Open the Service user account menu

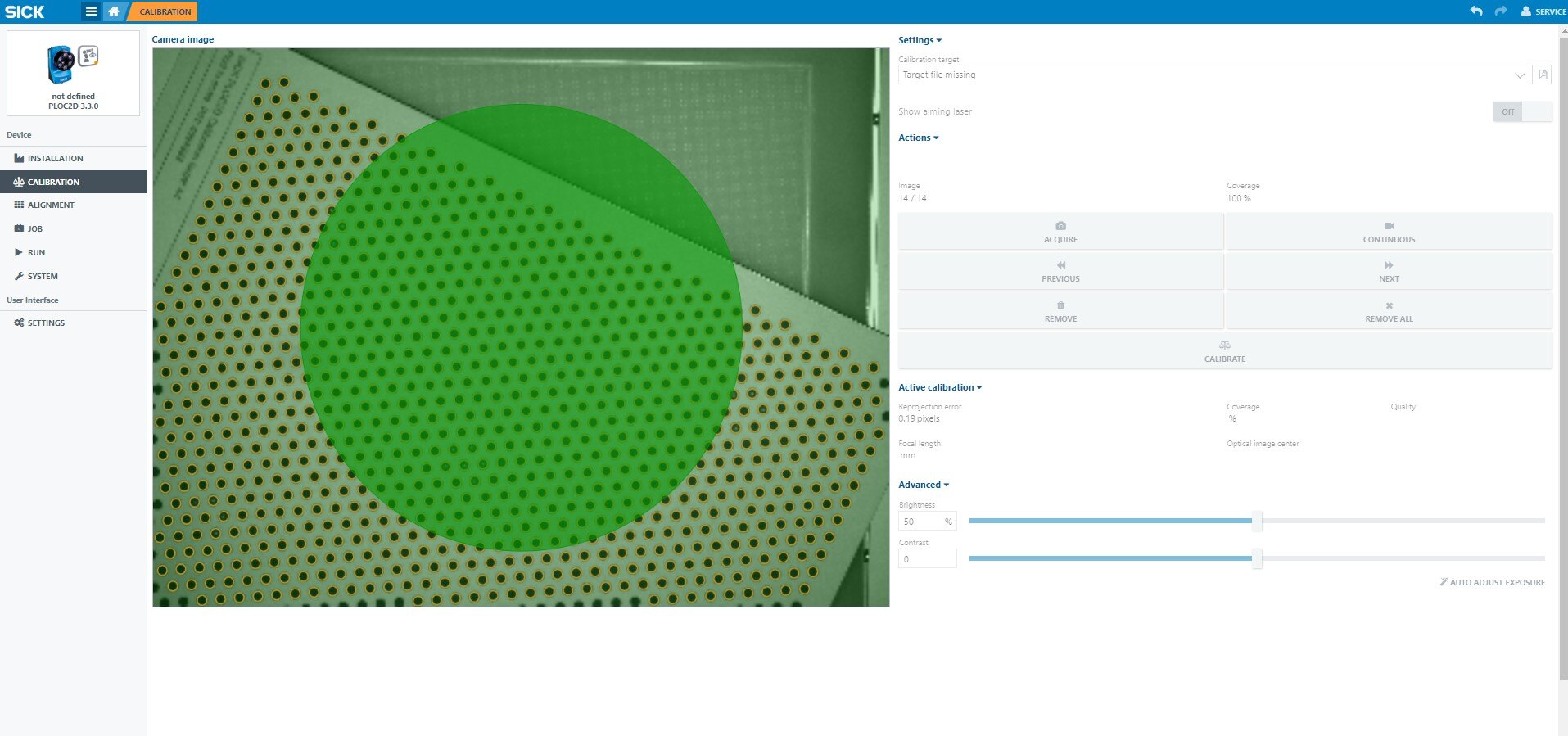(1543, 11)
